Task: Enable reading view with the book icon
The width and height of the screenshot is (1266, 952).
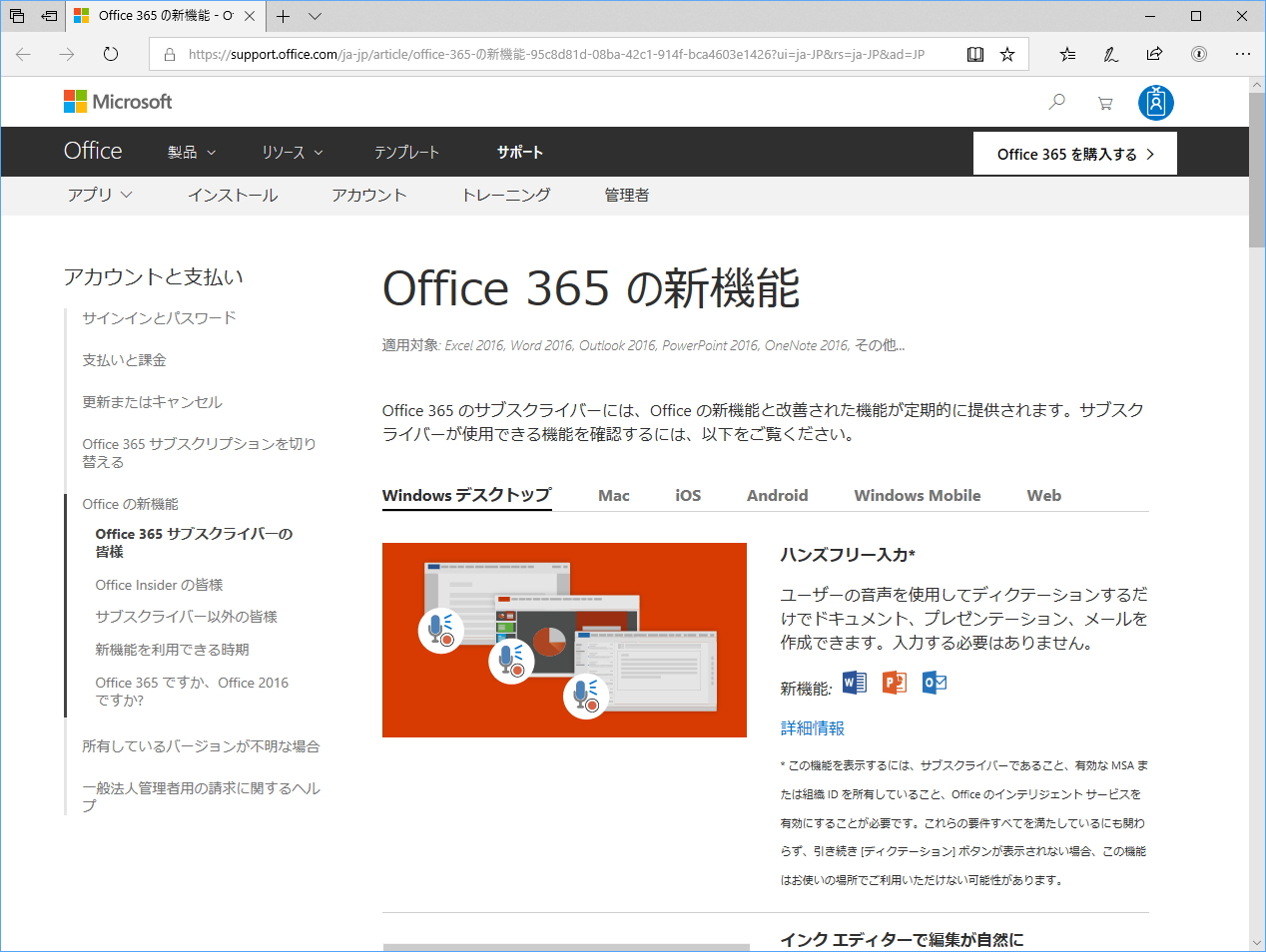Action: click(x=974, y=54)
